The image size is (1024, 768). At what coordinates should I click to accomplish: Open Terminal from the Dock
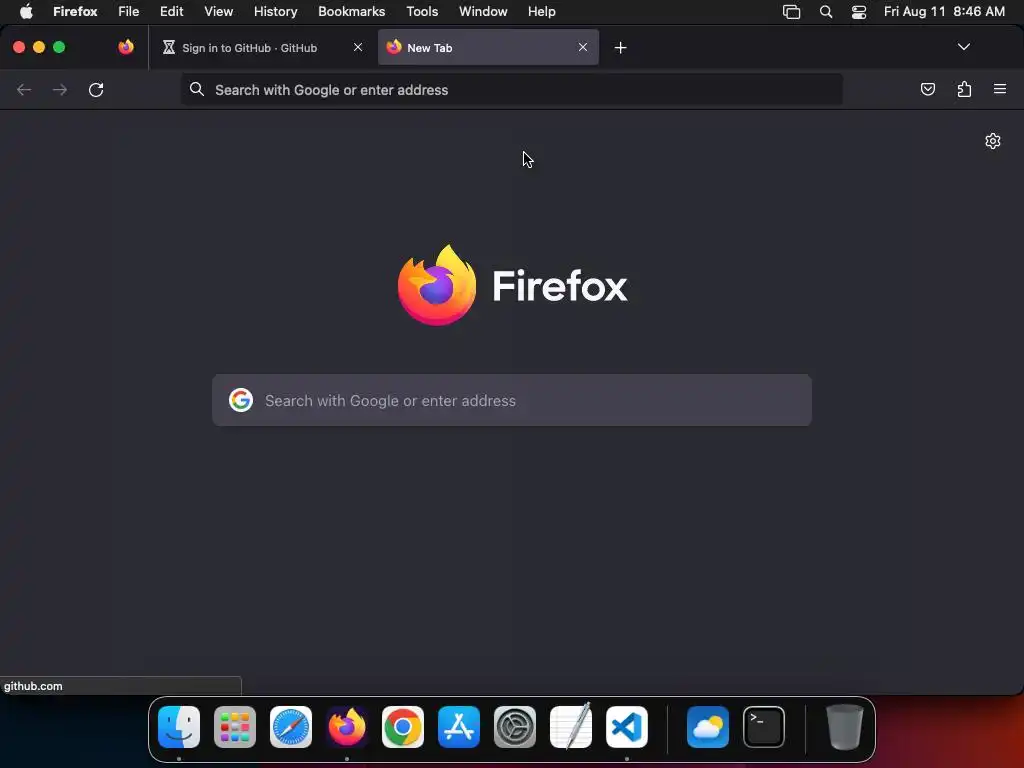click(x=764, y=727)
